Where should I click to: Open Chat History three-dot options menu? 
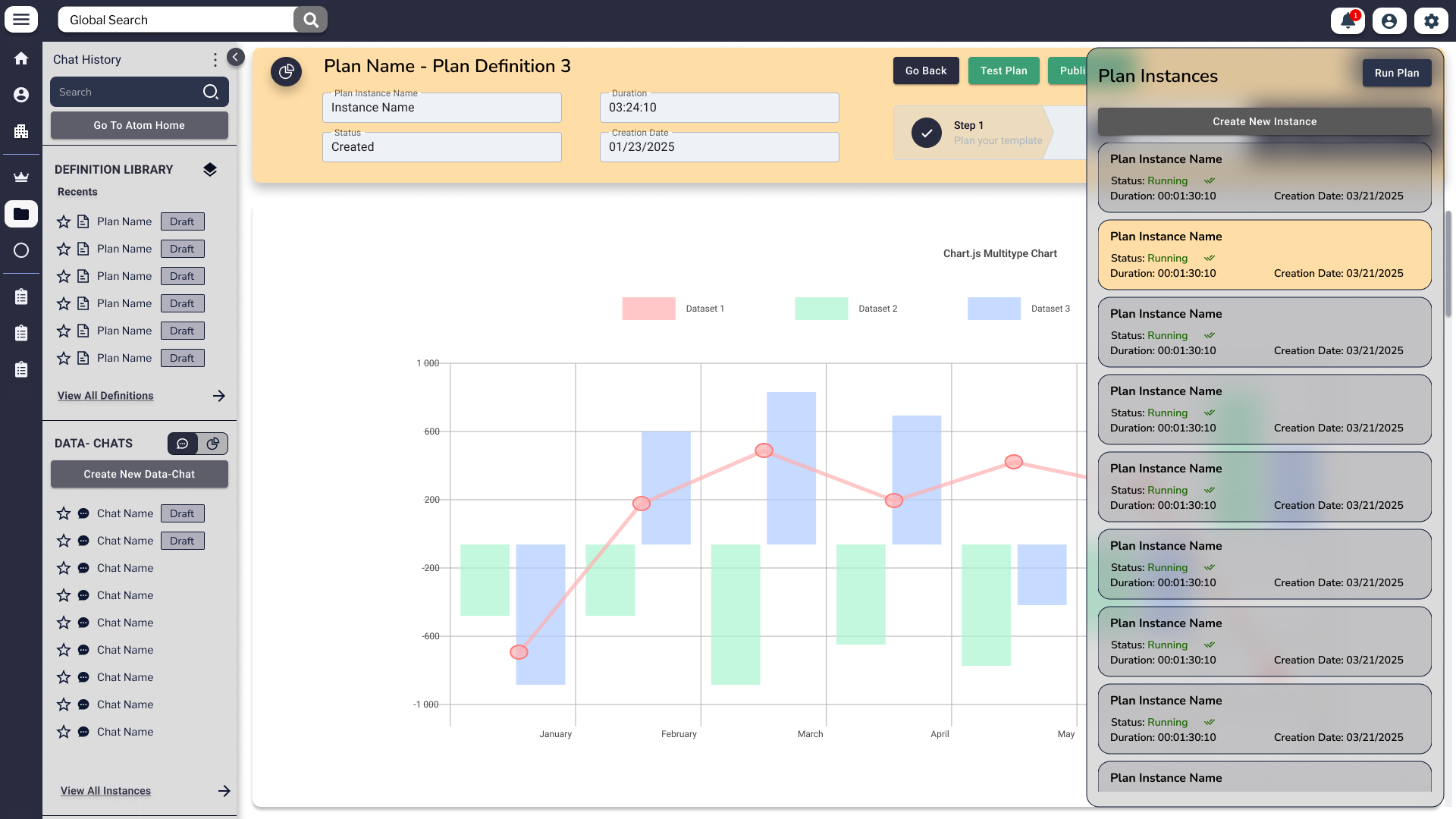click(215, 59)
